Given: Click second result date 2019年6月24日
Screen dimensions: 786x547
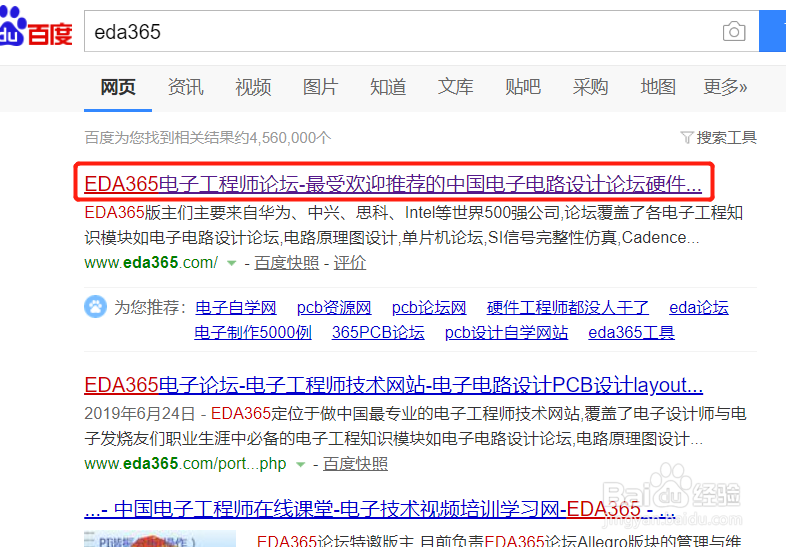Looking at the screenshot, I should tap(140, 414).
